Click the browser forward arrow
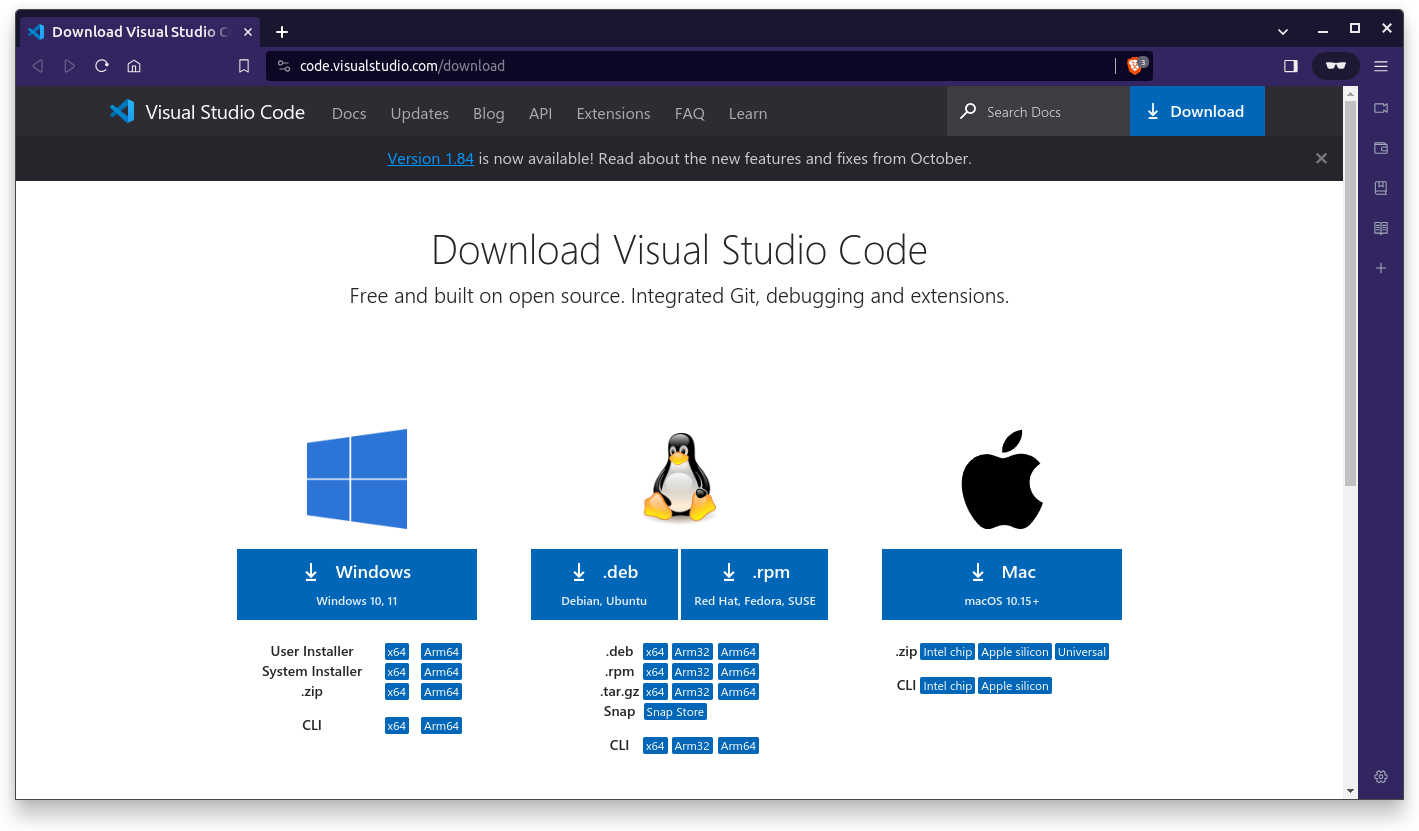The image size is (1419, 831). (69, 66)
